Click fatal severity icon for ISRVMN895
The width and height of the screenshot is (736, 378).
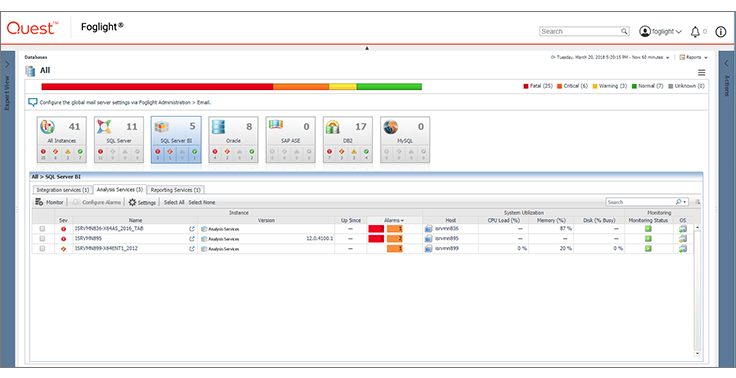pos(63,239)
